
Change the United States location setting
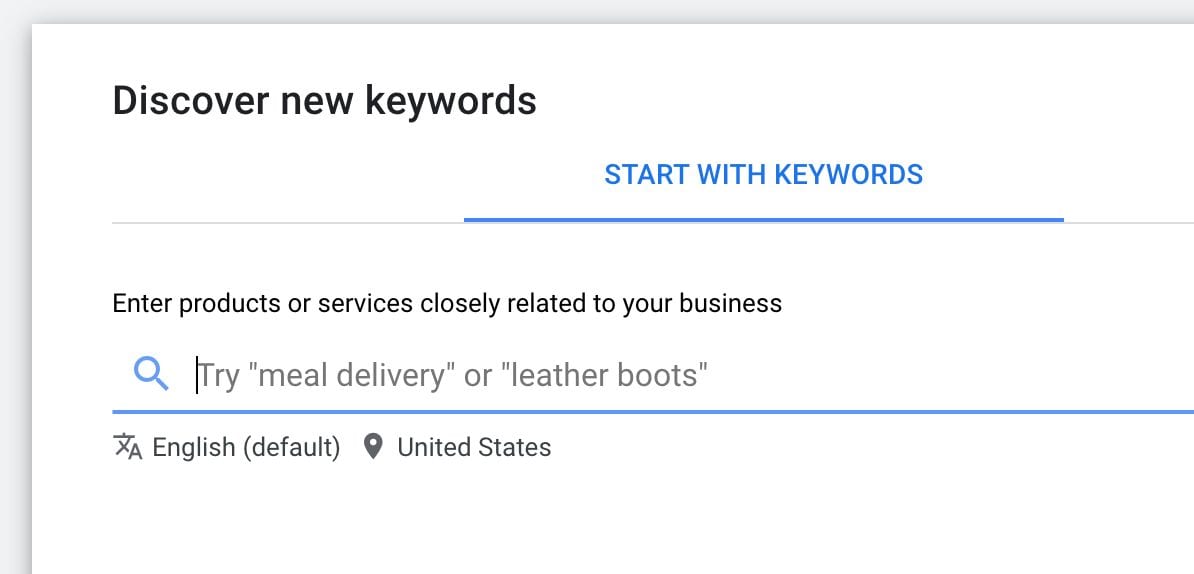tap(474, 447)
